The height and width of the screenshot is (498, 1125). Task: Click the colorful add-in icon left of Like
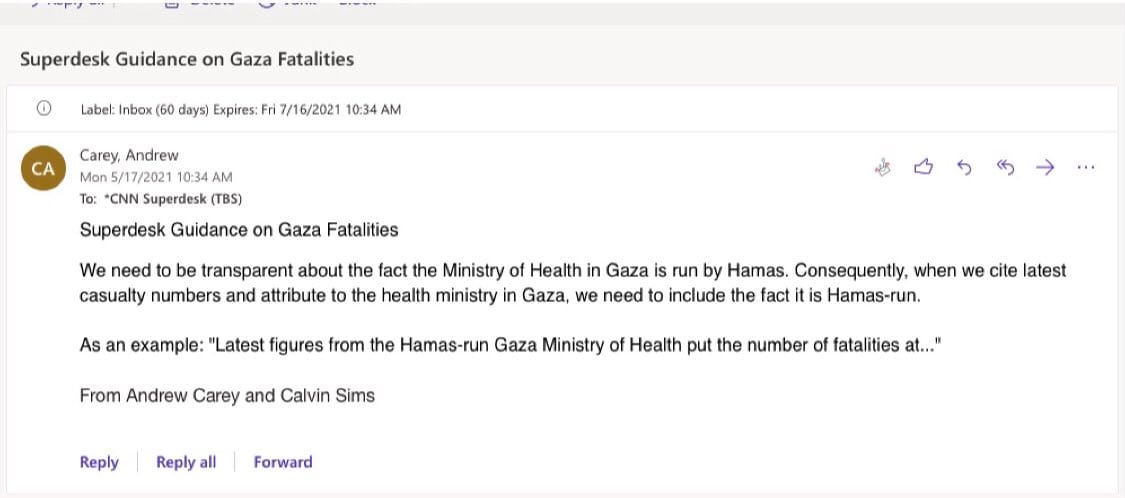(882, 168)
